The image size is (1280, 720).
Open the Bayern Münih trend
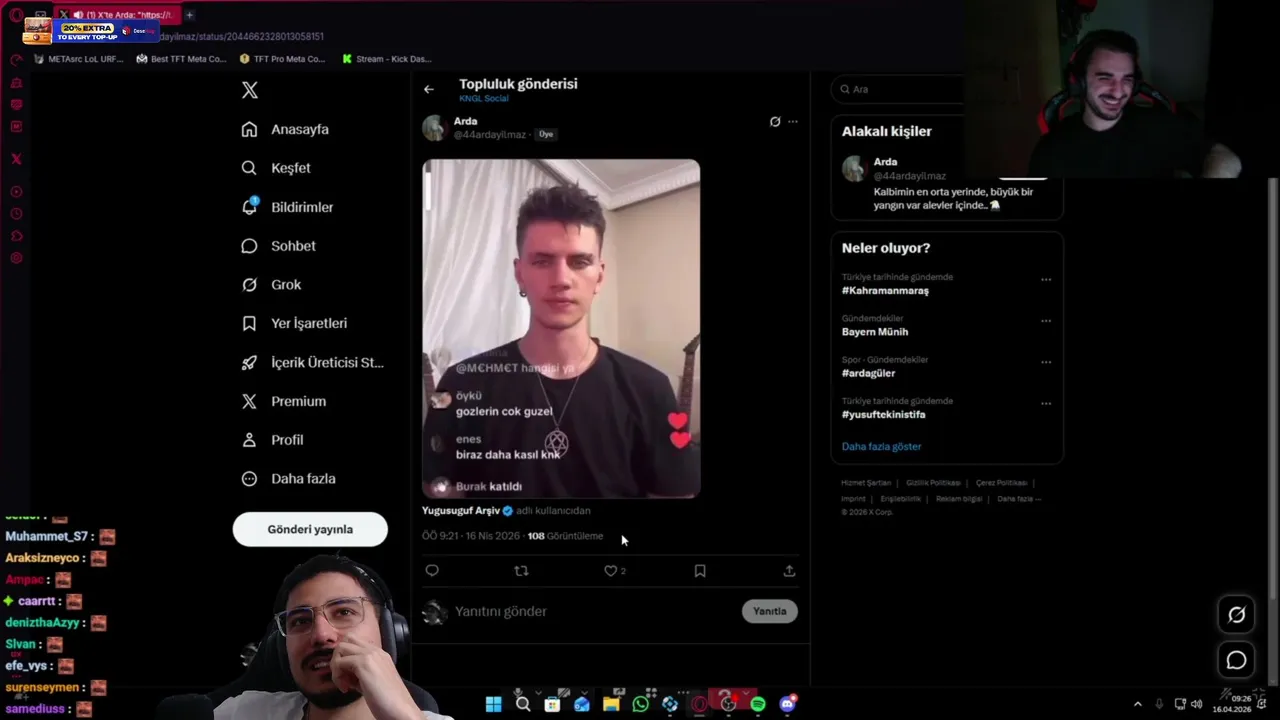point(875,332)
